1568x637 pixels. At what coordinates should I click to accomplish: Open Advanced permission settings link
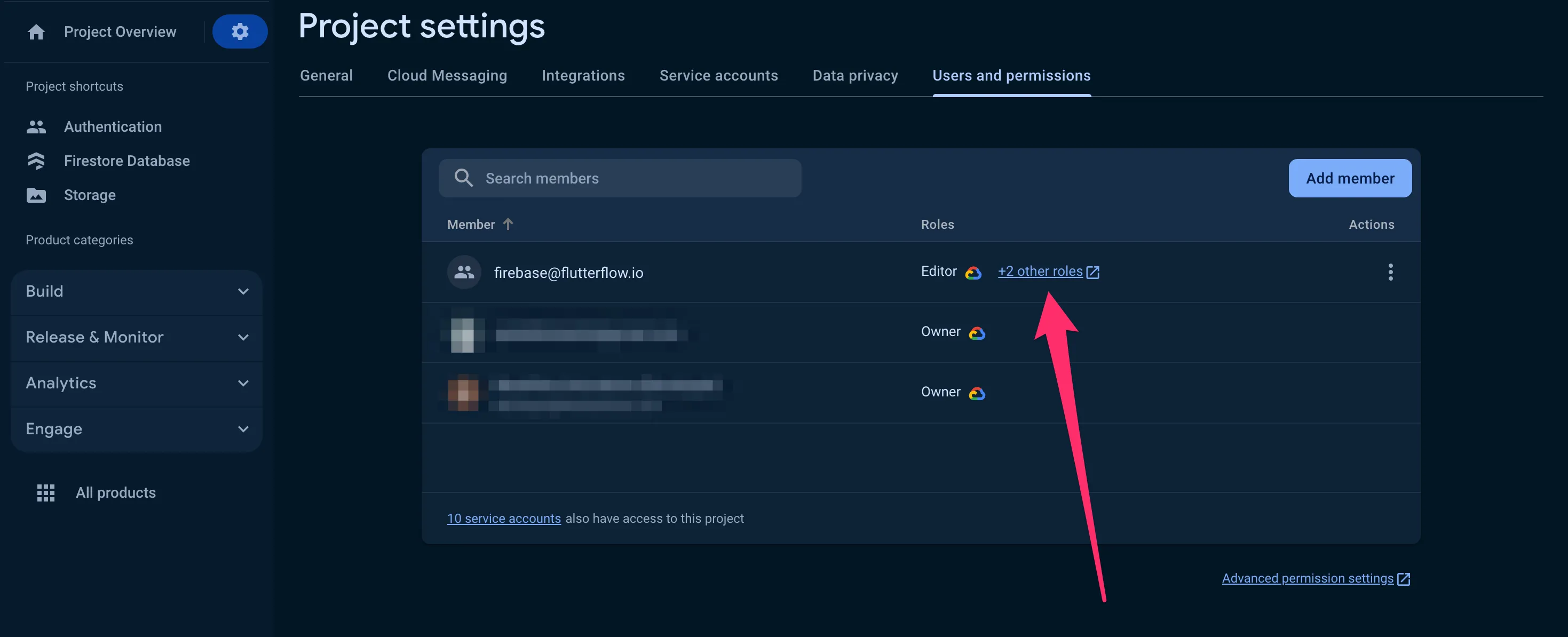tap(1307, 579)
